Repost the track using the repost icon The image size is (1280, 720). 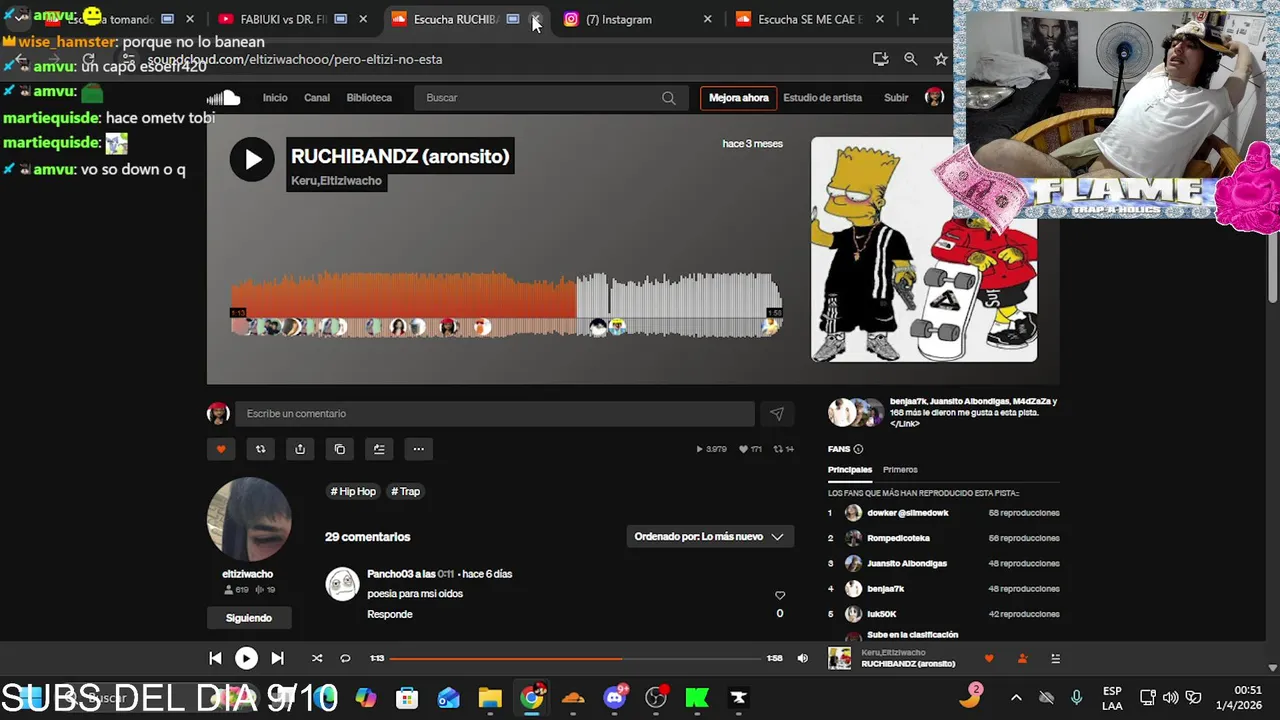click(x=260, y=449)
